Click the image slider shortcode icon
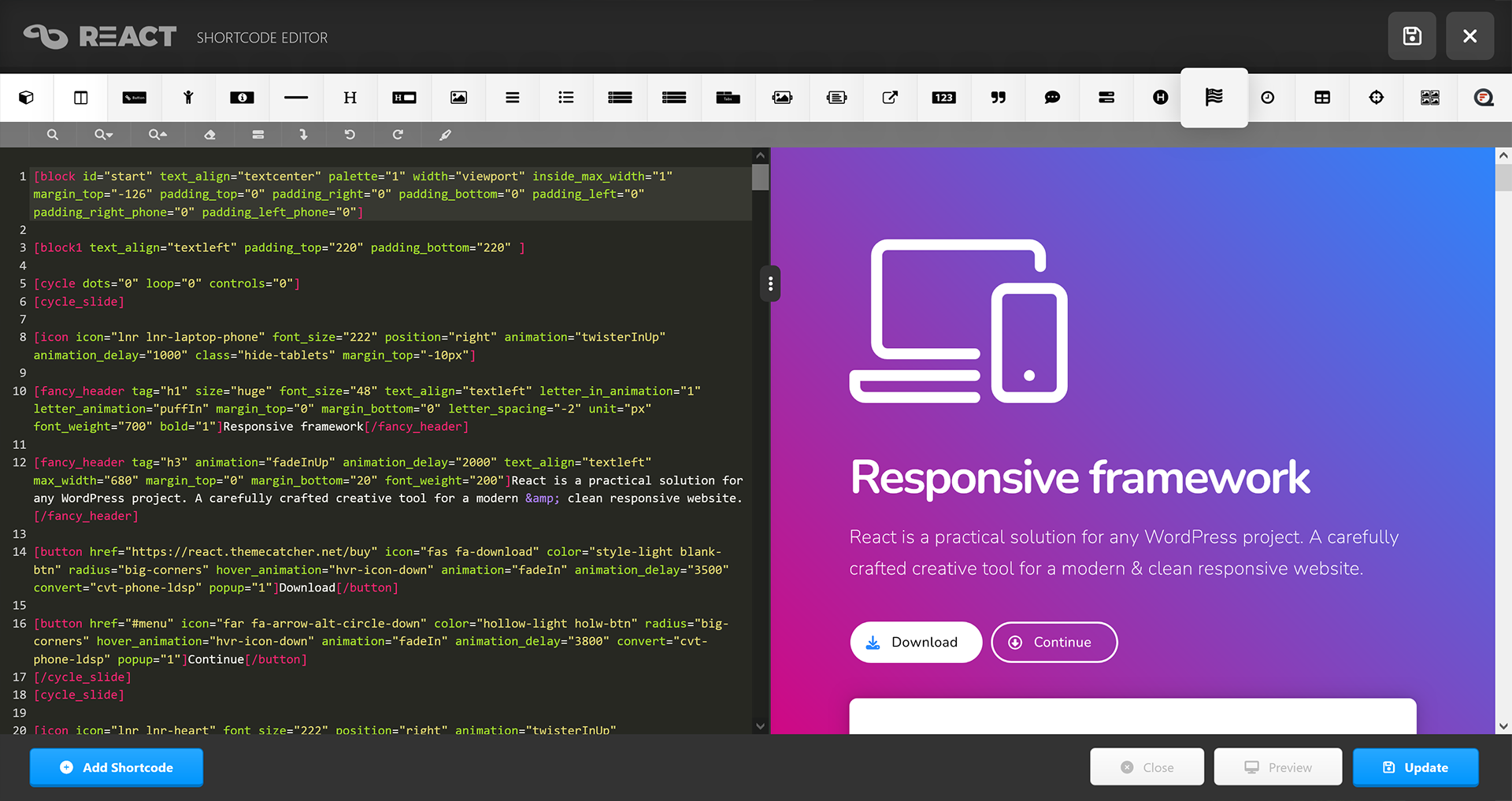This screenshot has height=801, width=1512. pos(782,98)
